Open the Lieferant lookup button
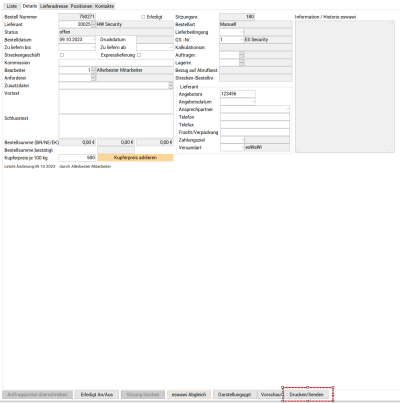 tap(93, 24)
